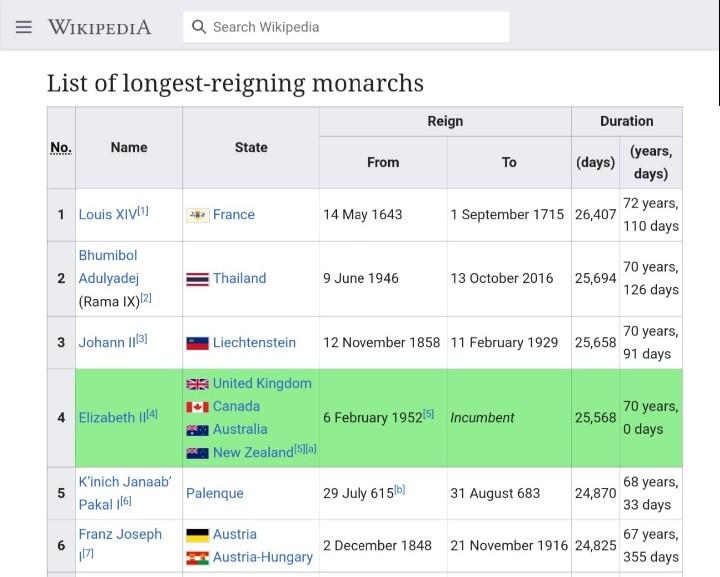Open the hamburger main menu
Image resolution: width=720 pixels, height=577 pixels.
pos(24,27)
